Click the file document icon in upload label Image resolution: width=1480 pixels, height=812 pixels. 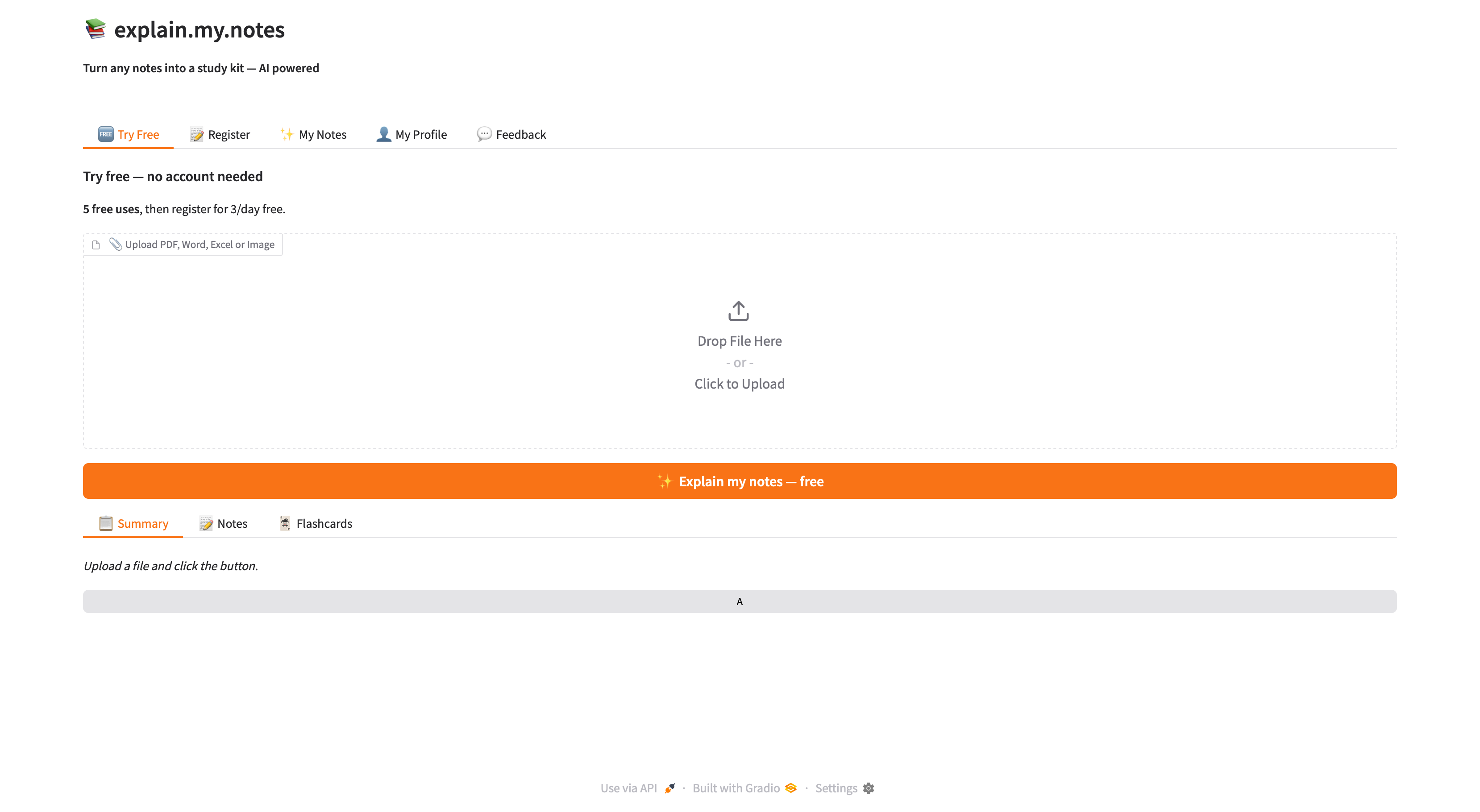(x=96, y=244)
